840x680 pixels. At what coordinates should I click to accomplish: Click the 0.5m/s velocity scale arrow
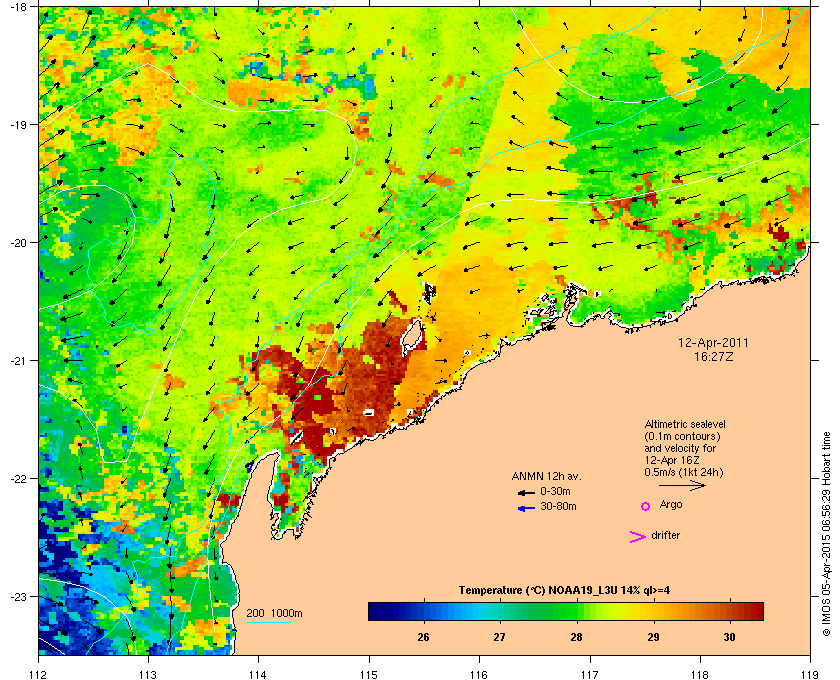click(682, 485)
